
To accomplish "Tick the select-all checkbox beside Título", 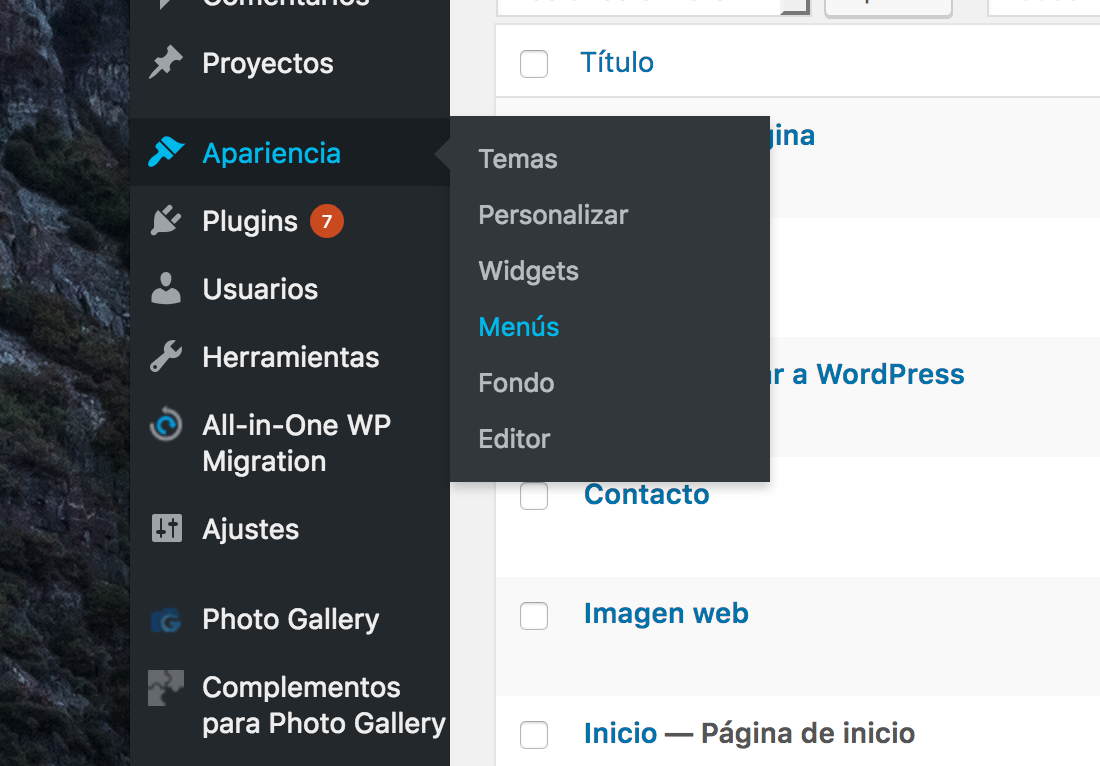I will (534, 64).
